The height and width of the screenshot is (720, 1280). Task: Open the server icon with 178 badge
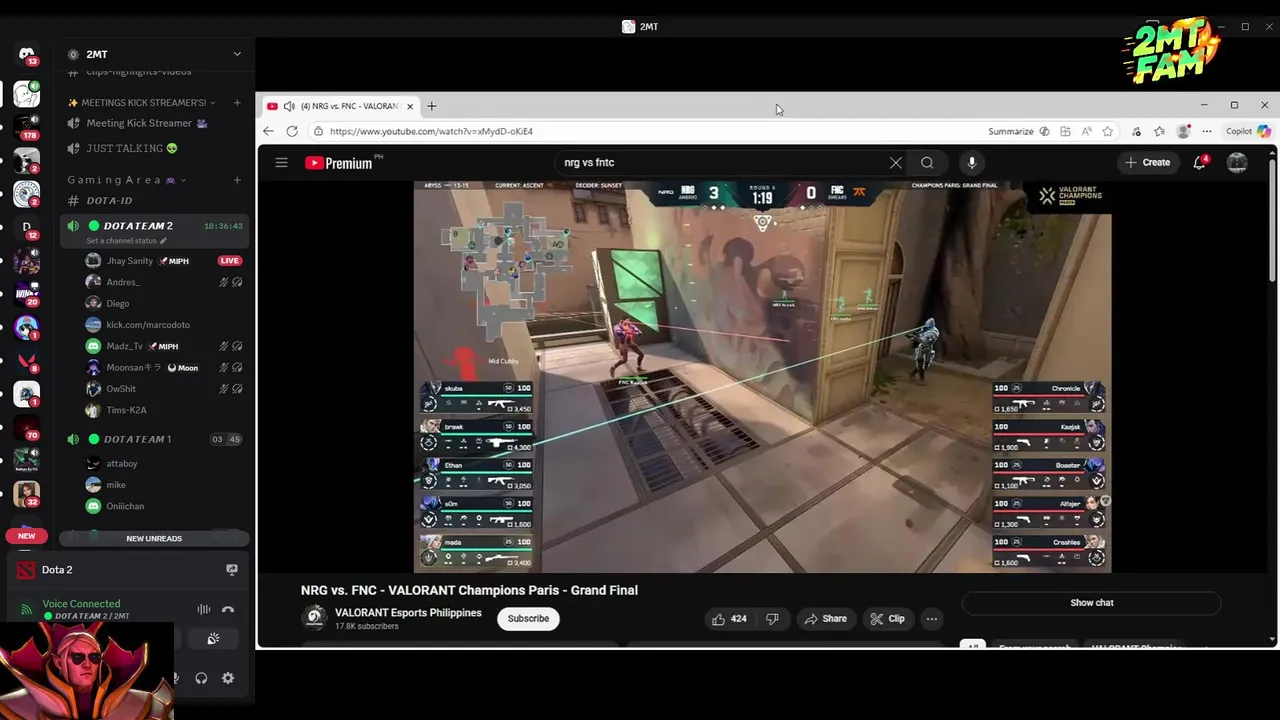tap(26, 127)
